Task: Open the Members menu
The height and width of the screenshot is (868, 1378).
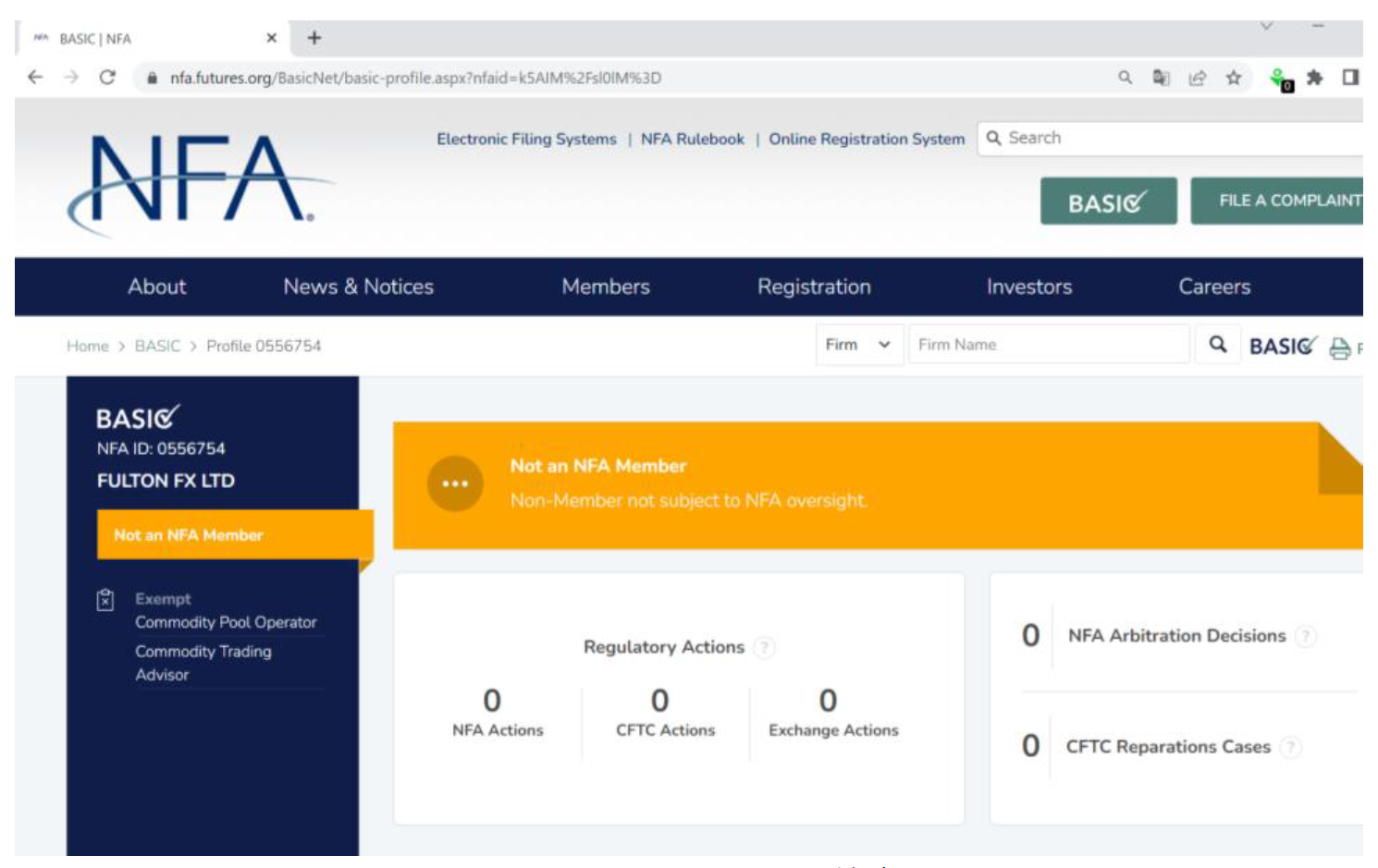Action: 606,287
